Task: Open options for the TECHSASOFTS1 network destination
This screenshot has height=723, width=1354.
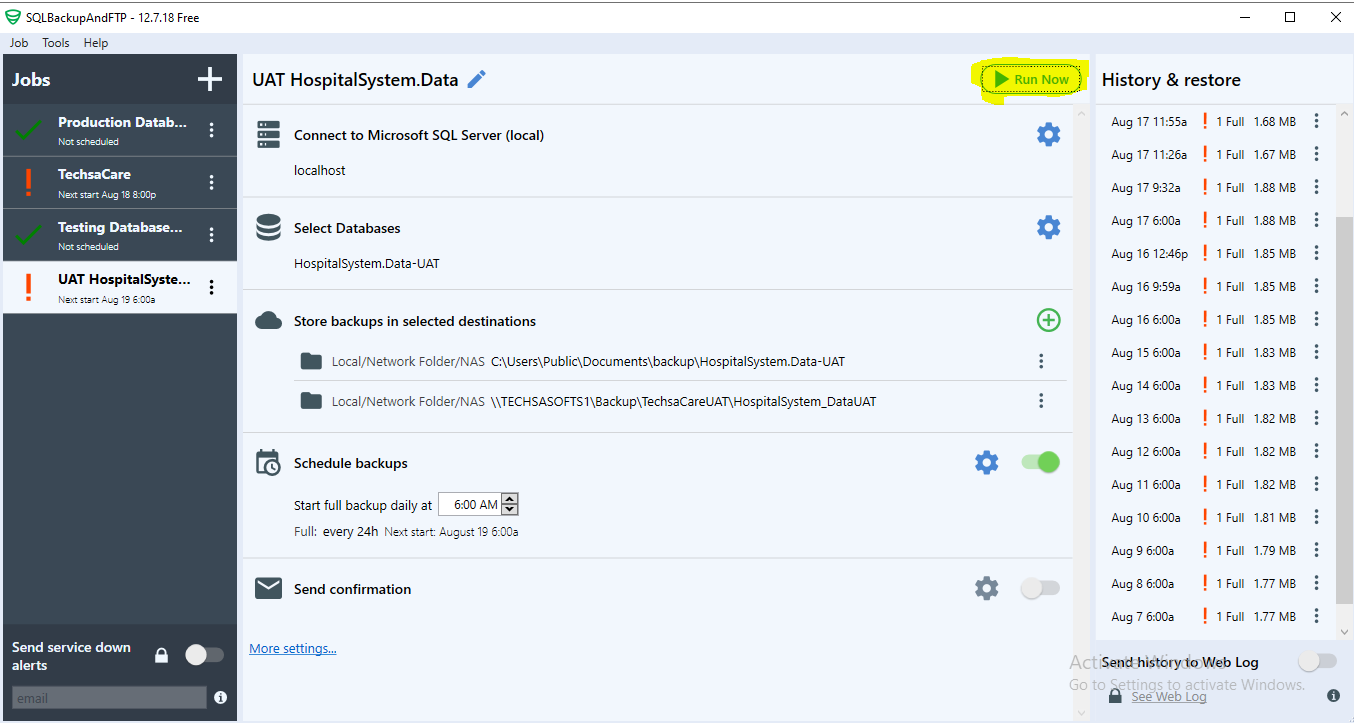Action: [x=1041, y=401]
